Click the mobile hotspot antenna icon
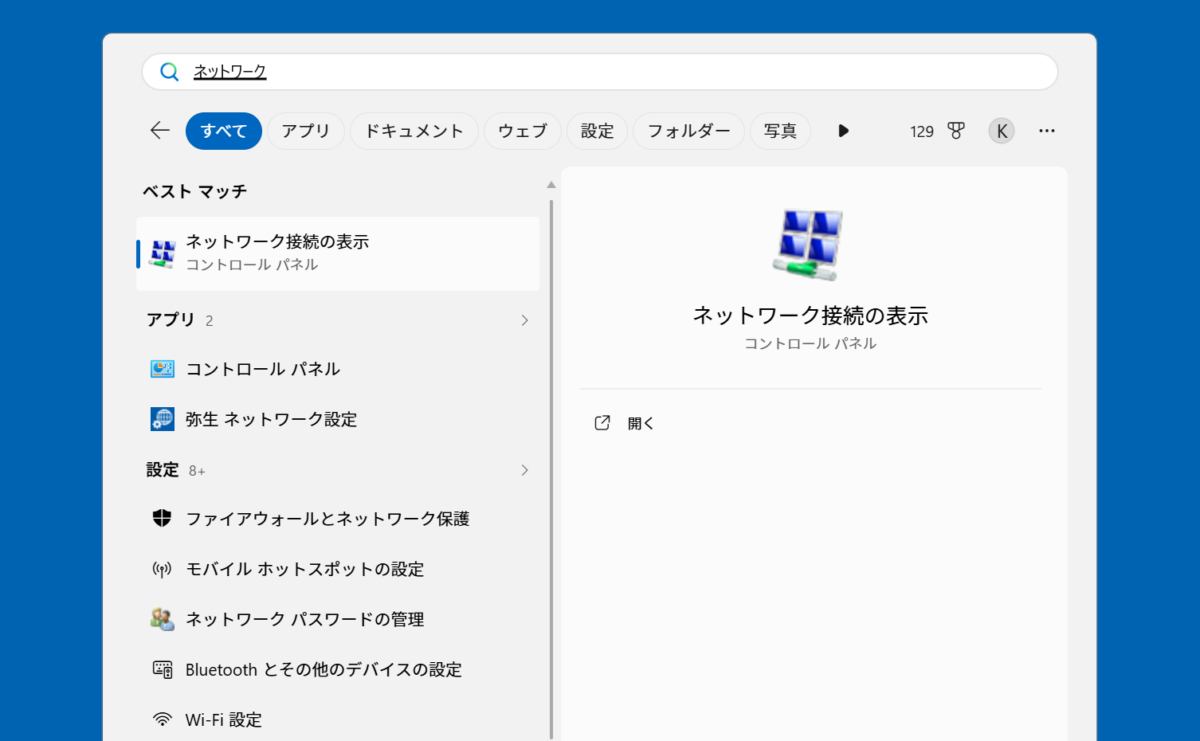The height and width of the screenshot is (741, 1200). click(x=162, y=569)
